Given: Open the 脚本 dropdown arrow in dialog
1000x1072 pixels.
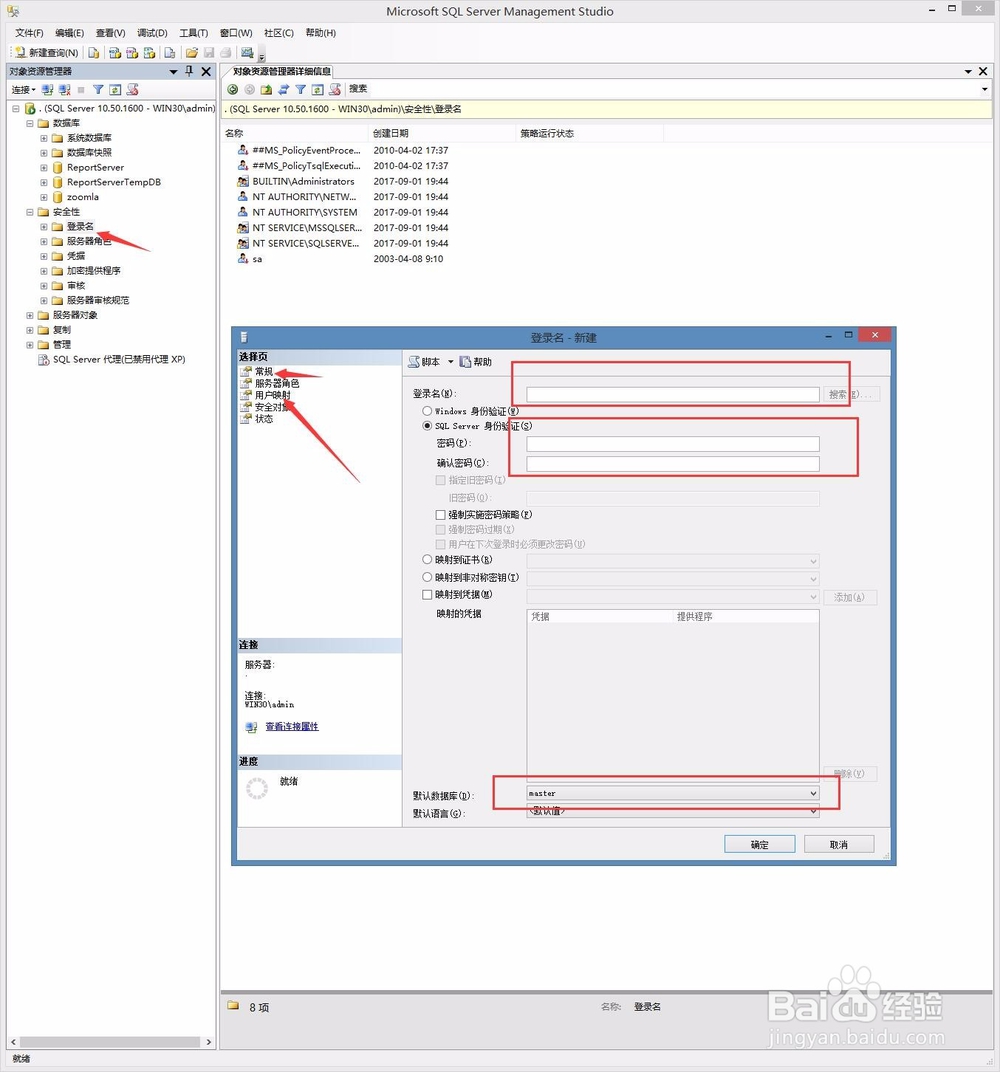Looking at the screenshot, I should coord(450,362).
